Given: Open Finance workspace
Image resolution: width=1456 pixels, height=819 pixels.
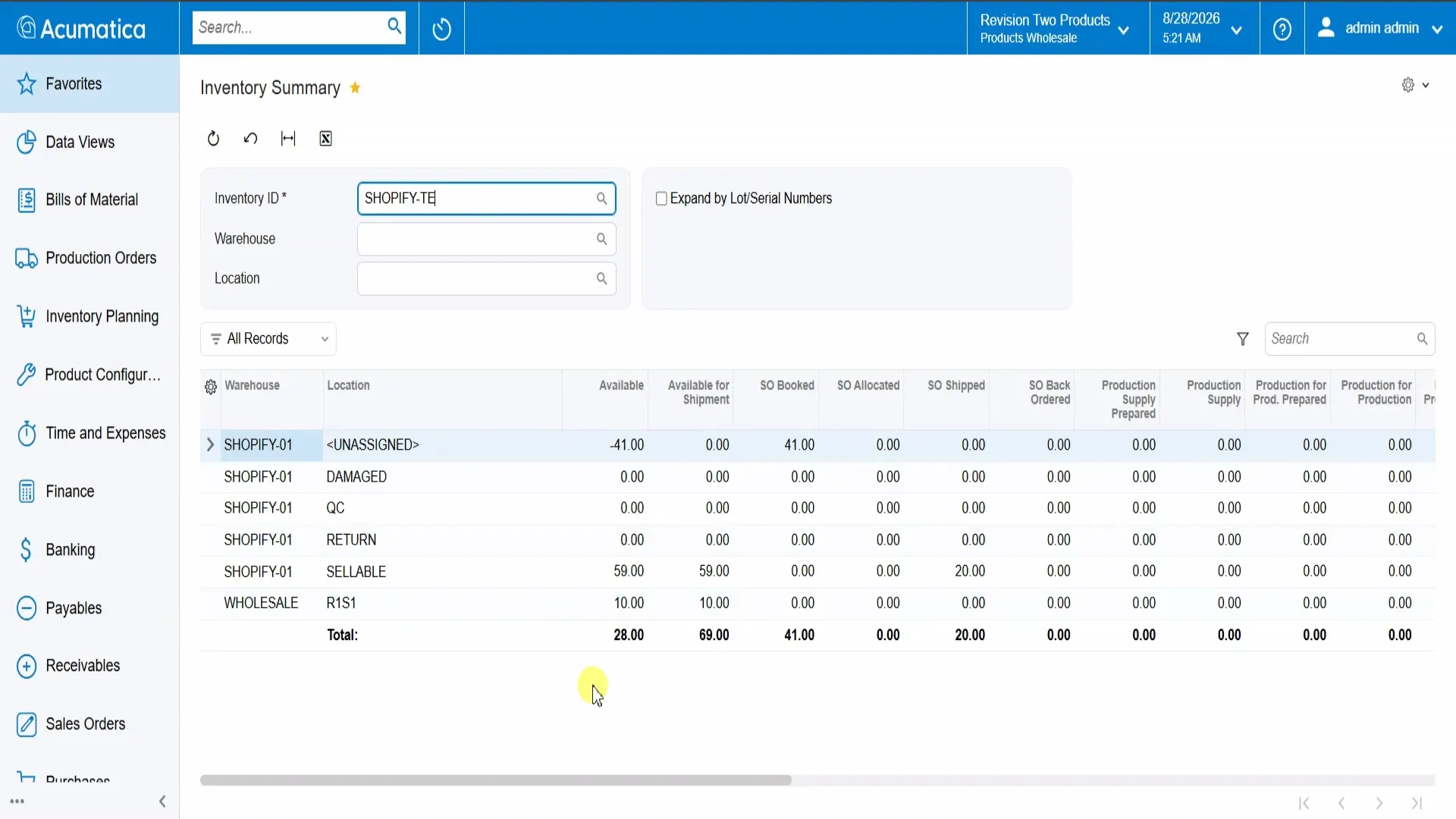Looking at the screenshot, I should [89, 491].
